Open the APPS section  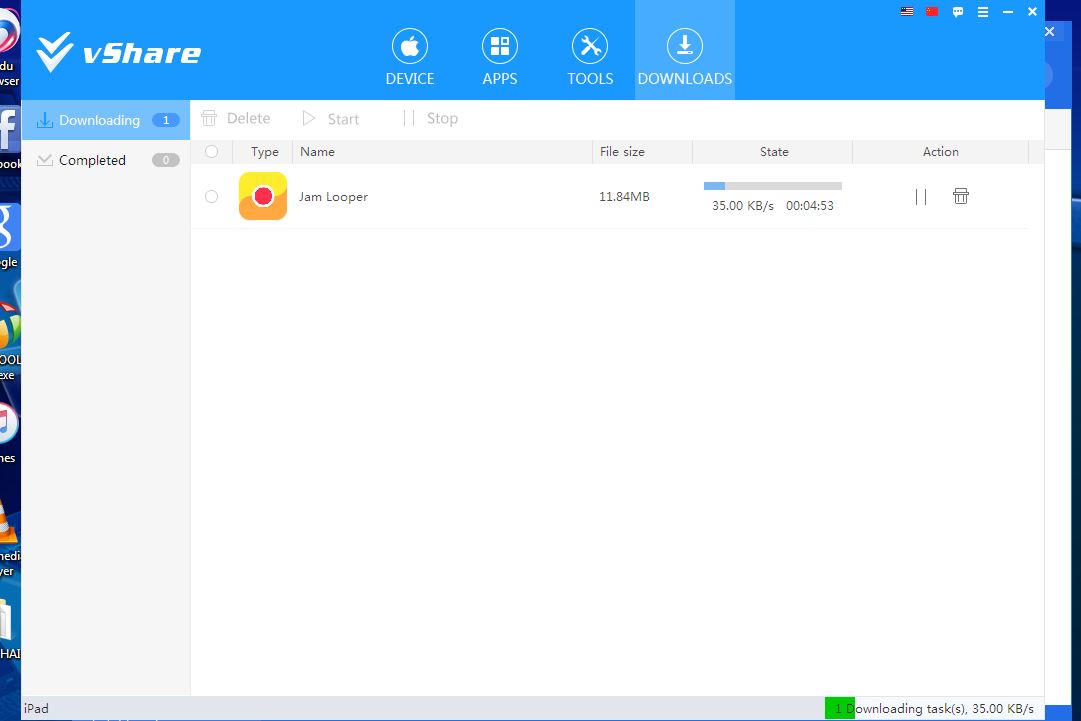pos(500,58)
